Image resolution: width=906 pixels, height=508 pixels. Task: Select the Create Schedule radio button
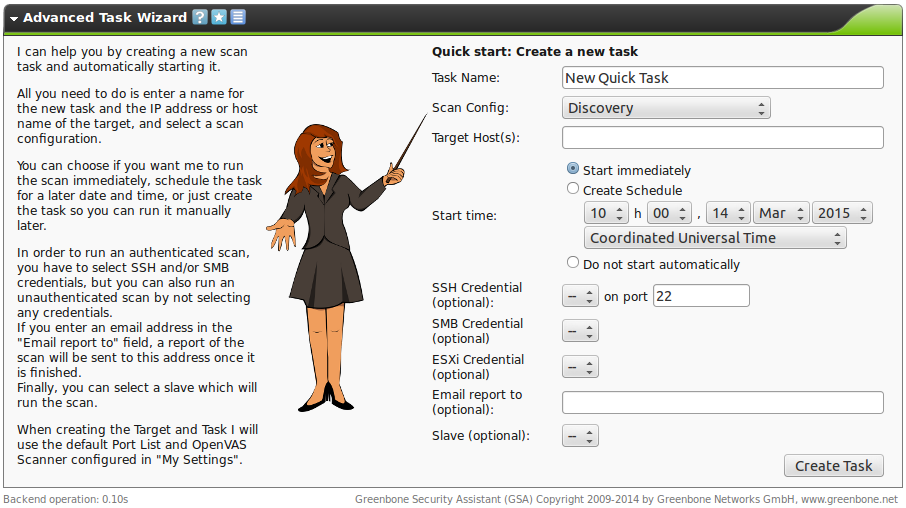[x=573, y=188]
